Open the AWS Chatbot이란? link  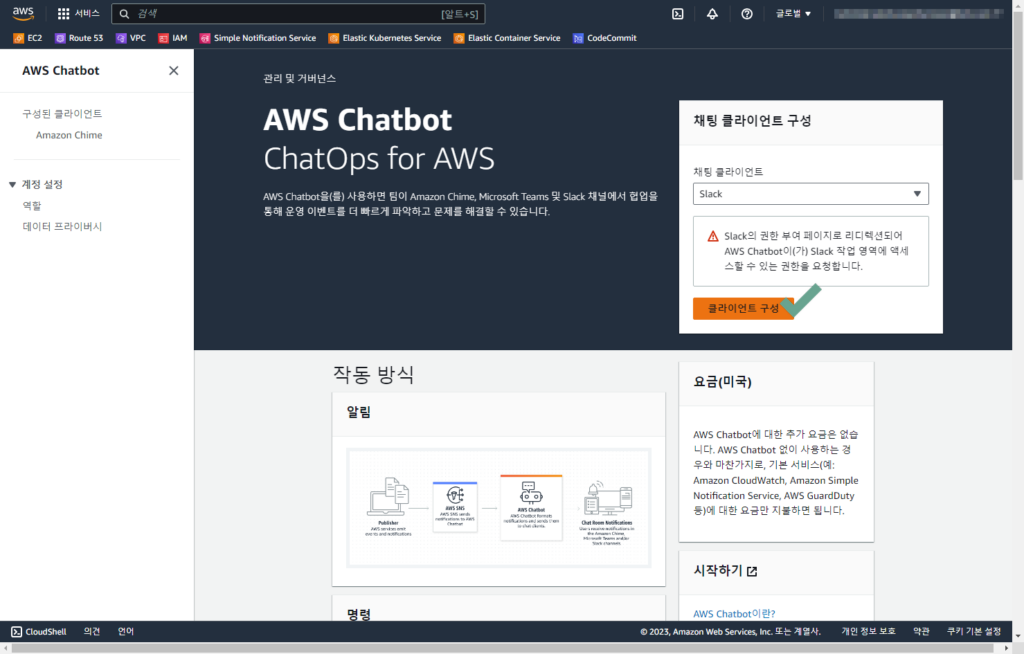[x=734, y=614]
